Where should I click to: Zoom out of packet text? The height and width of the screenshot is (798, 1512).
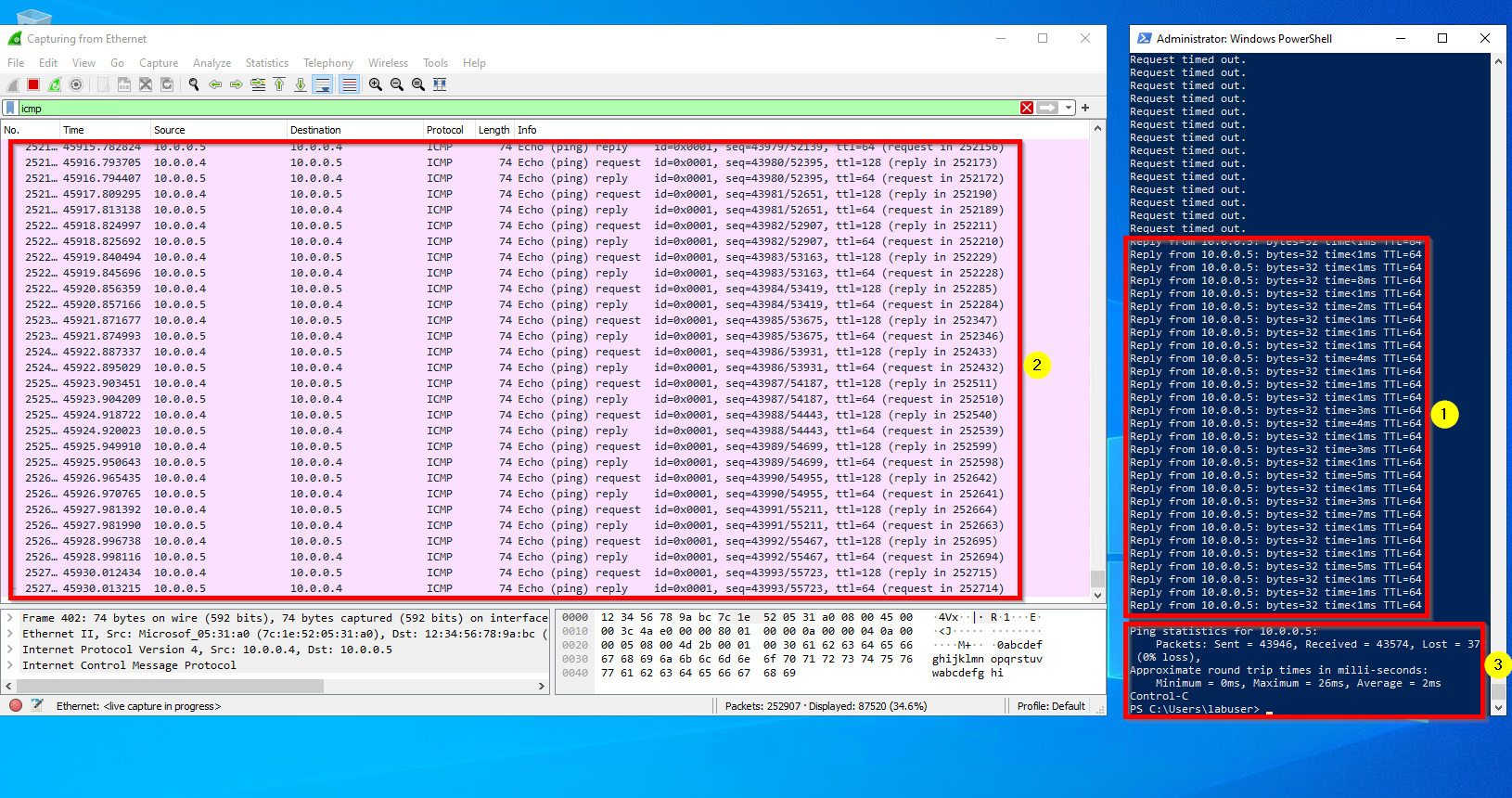397,84
